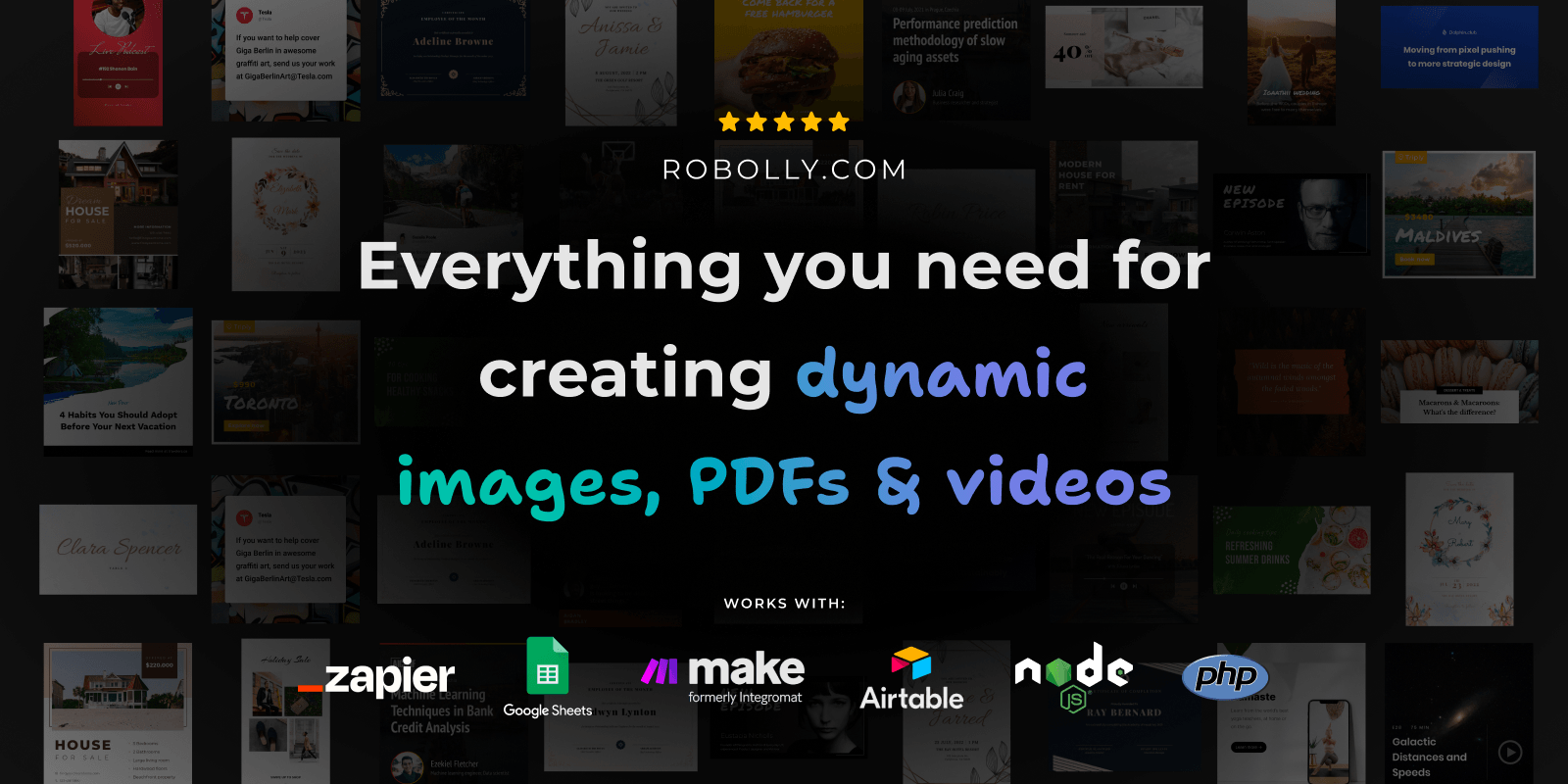The image size is (1568, 784).
Task: Click the "PDFs" headline word
Action: pyautogui.click(x=769, y=481)
